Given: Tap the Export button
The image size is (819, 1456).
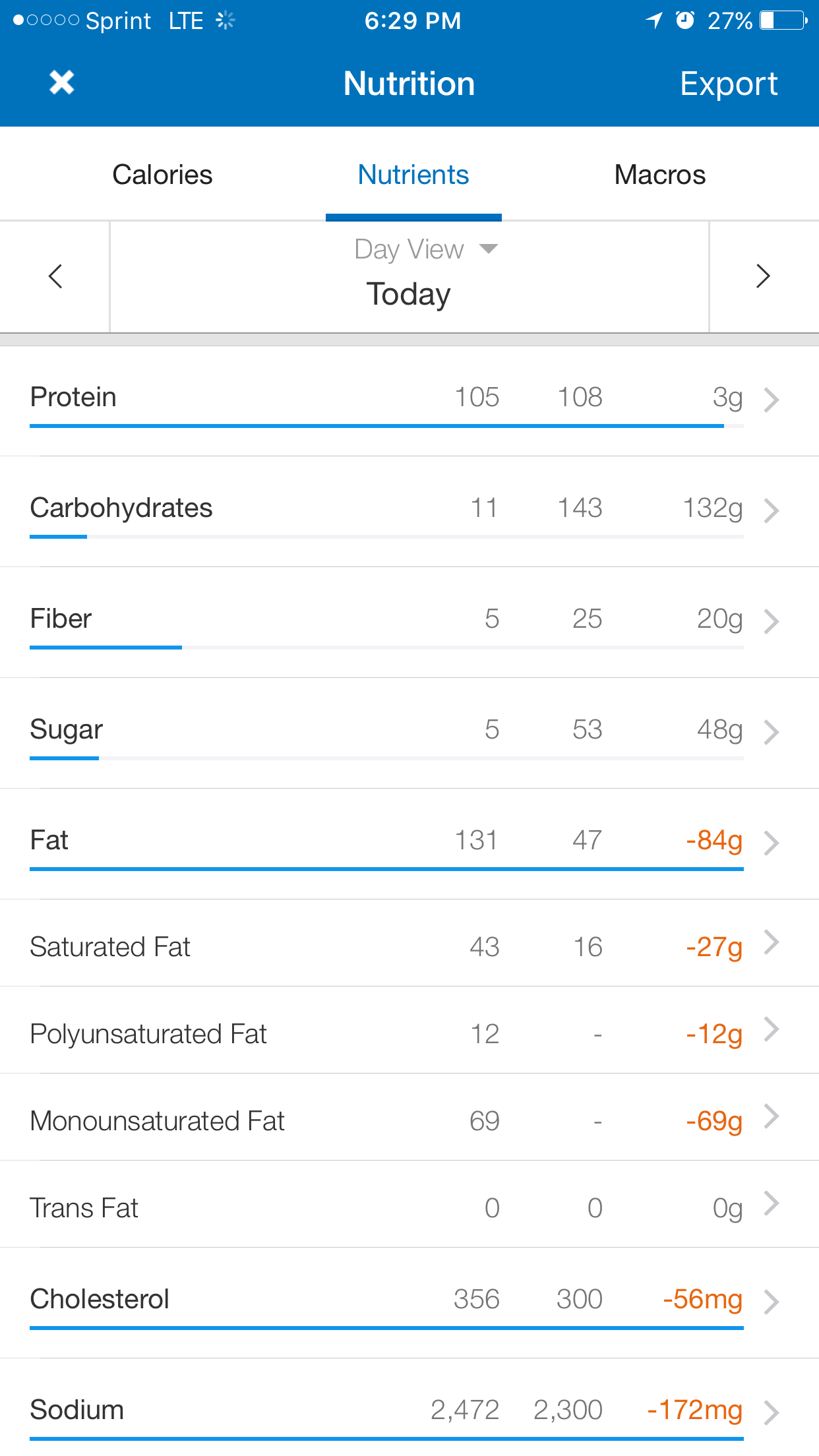Looking at the screenshot, I should click(728, 84).
